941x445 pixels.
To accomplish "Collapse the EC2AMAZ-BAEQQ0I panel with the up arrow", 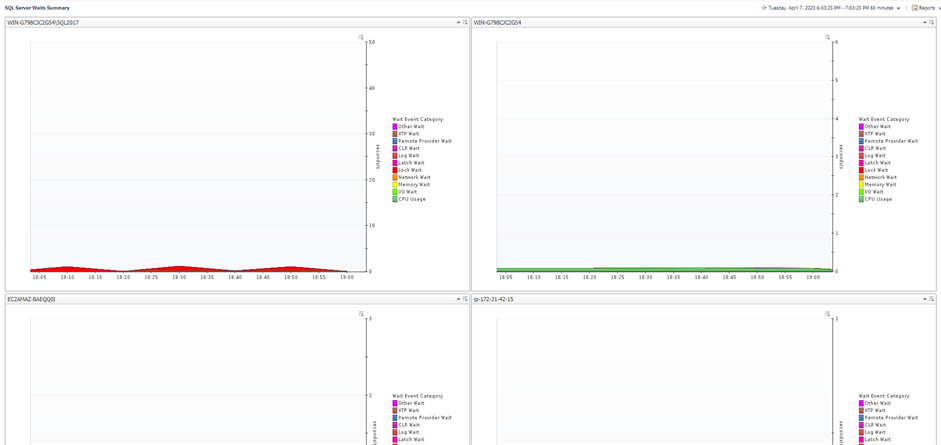I will click(458, 299).
